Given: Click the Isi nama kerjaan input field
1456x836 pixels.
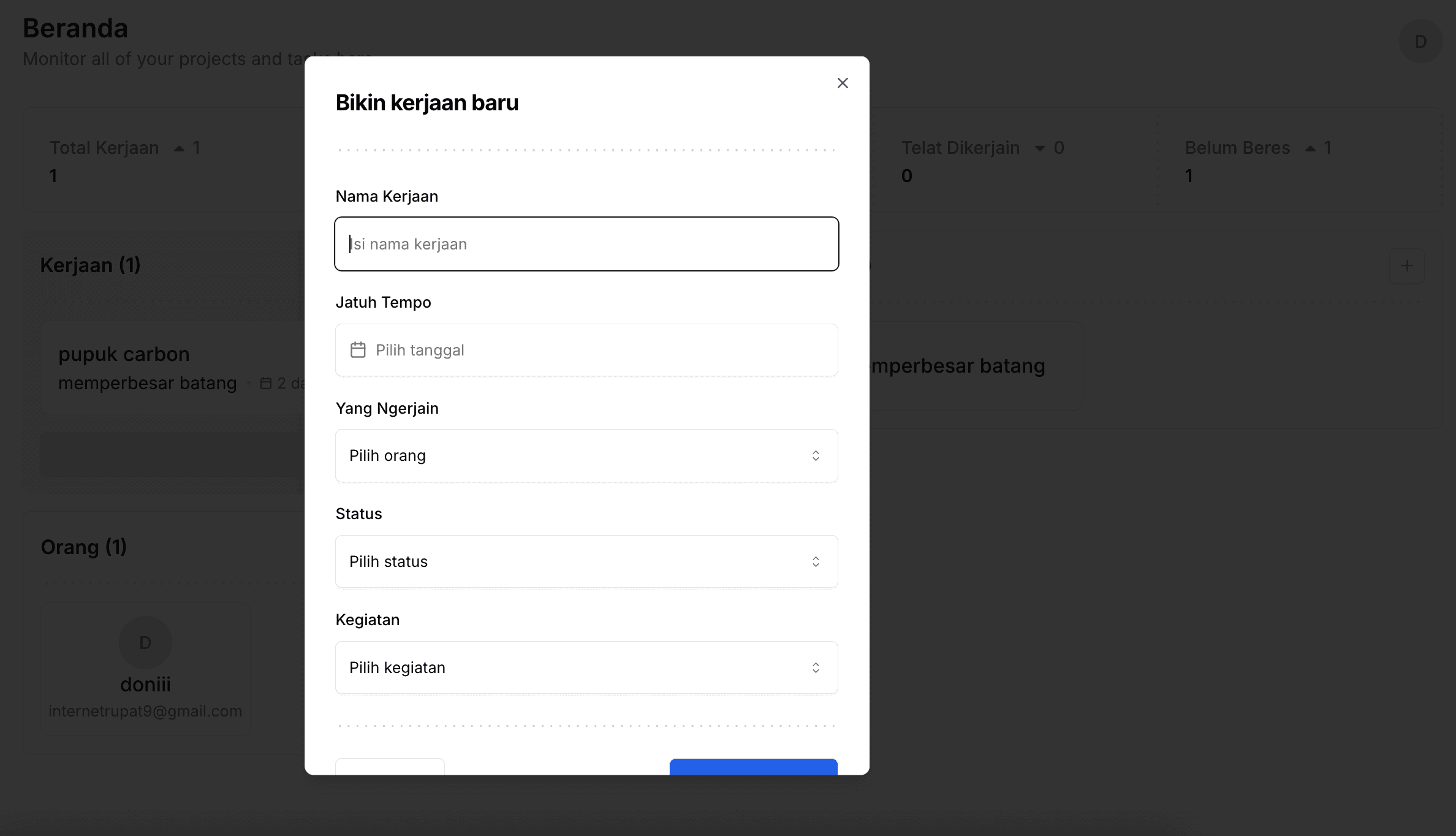Looking at the screenshot, I should pyautogui.click(x=586, y=243).
